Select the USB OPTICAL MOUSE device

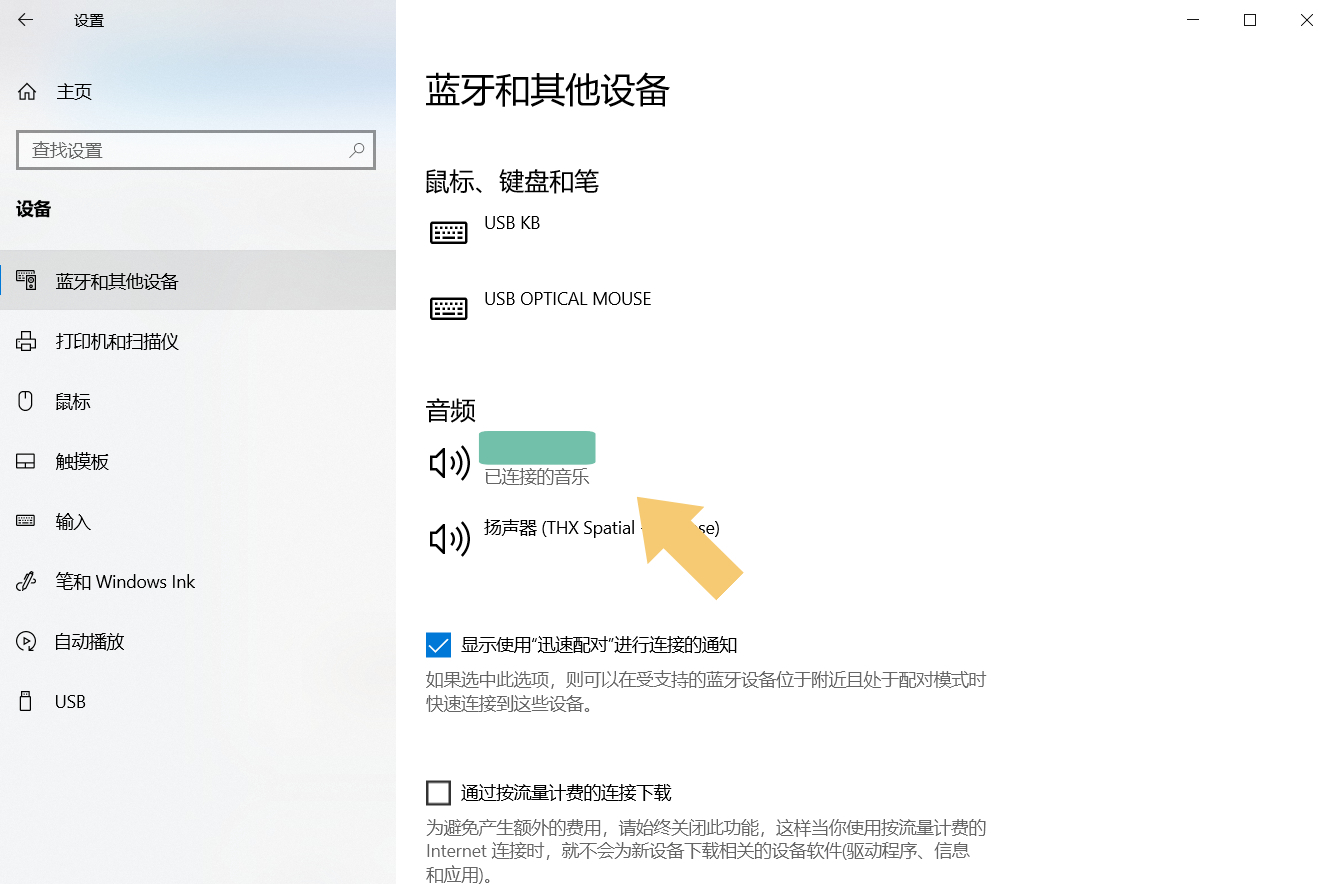(567, 298)
